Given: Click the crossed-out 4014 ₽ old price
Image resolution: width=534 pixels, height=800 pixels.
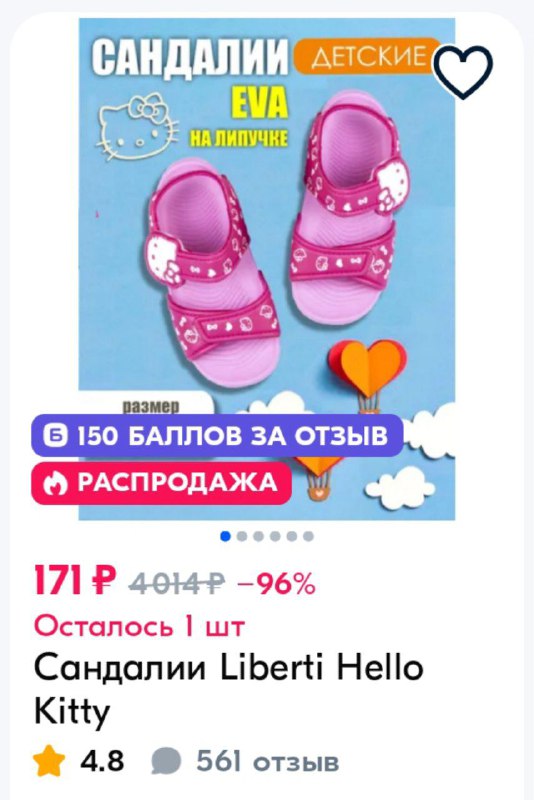Looking at the screenshot, I should tap(176, 583).
